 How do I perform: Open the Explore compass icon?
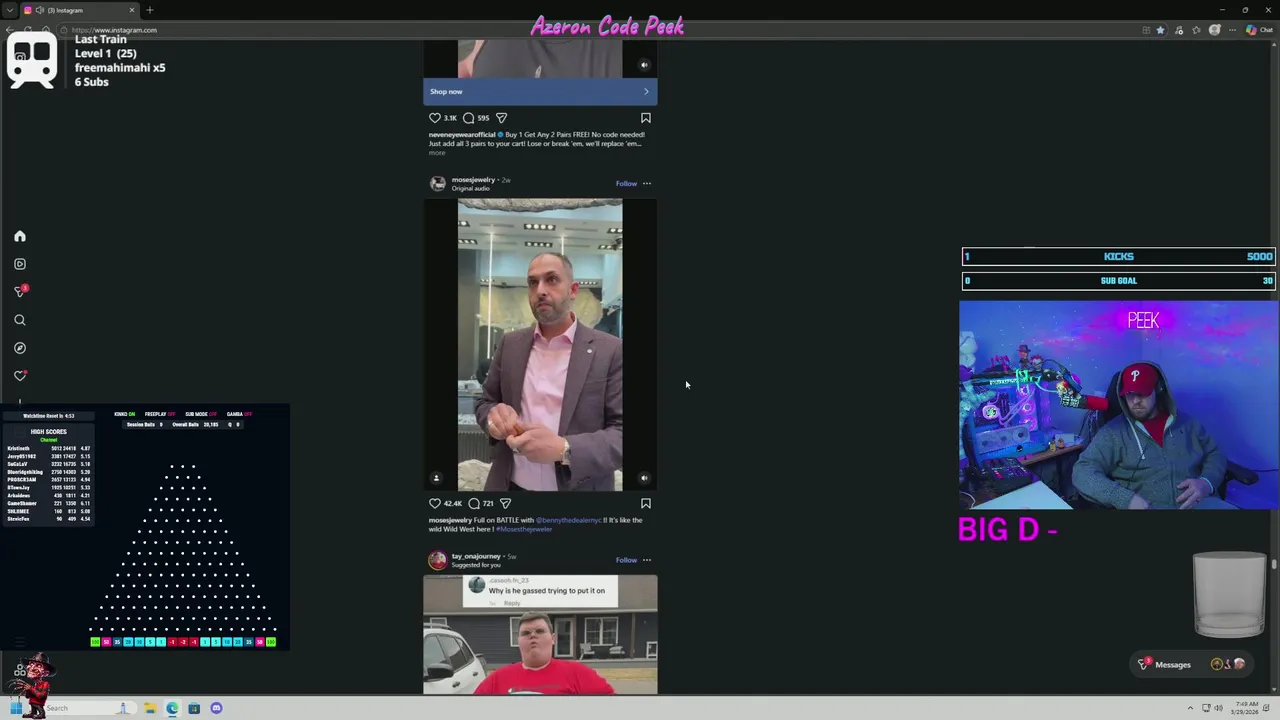click(x=20, y=348)
